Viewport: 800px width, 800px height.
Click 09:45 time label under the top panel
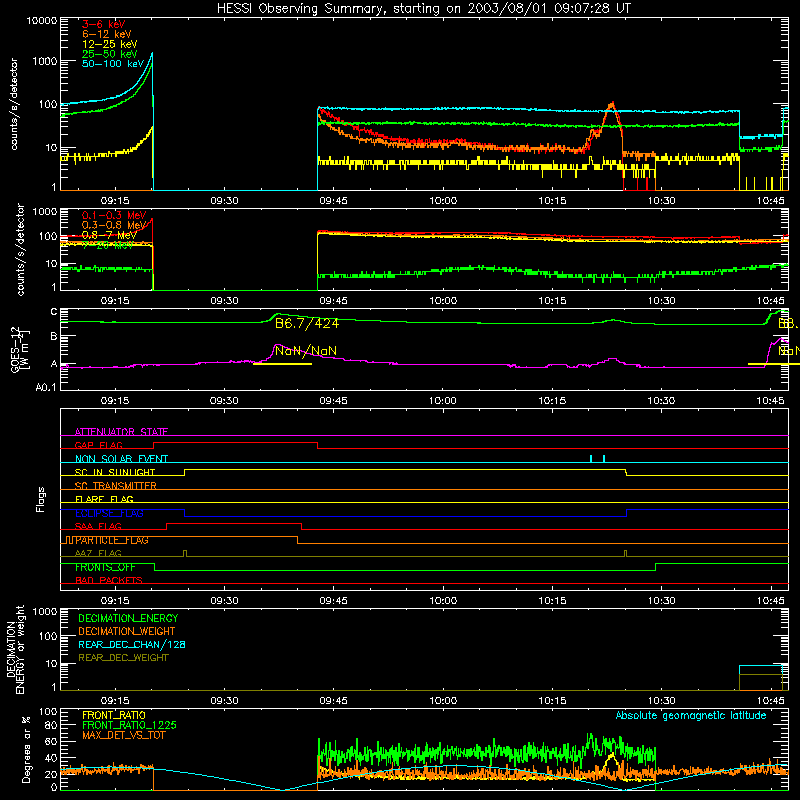333,201
